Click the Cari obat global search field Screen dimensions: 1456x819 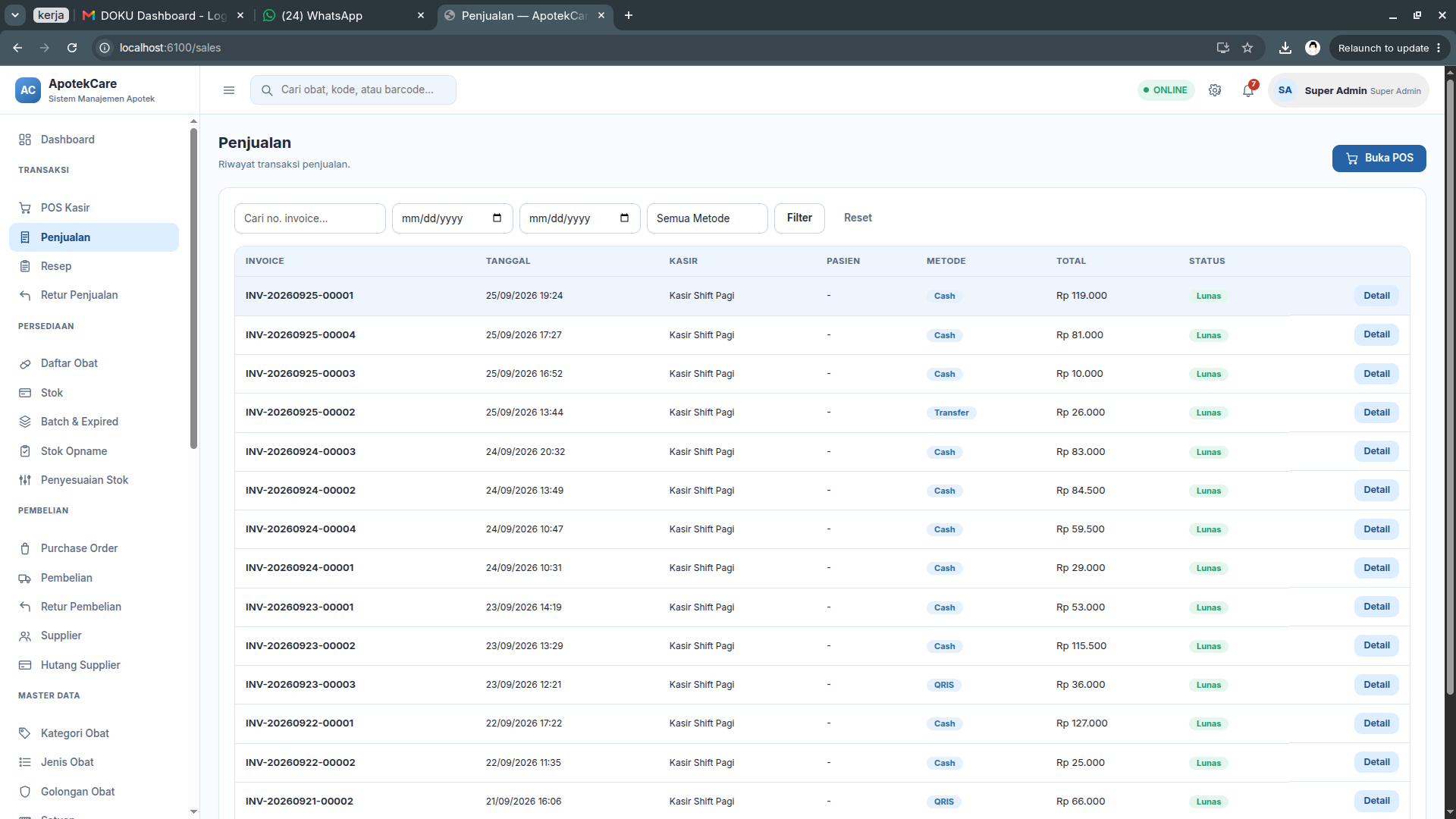tap(353, 90)
